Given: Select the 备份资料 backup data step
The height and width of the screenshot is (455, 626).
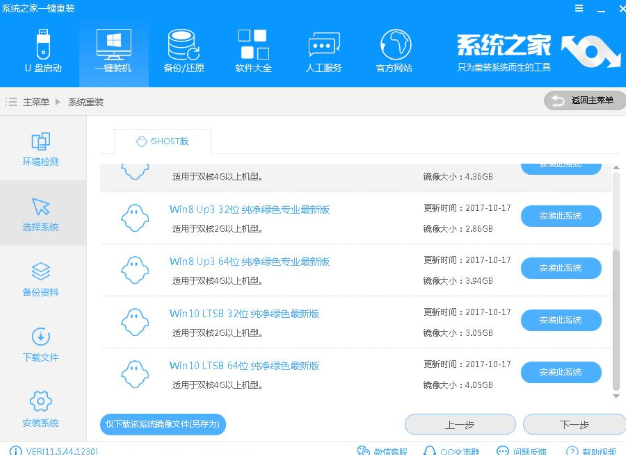Looking at the screenshot, I should click(41, 278).
